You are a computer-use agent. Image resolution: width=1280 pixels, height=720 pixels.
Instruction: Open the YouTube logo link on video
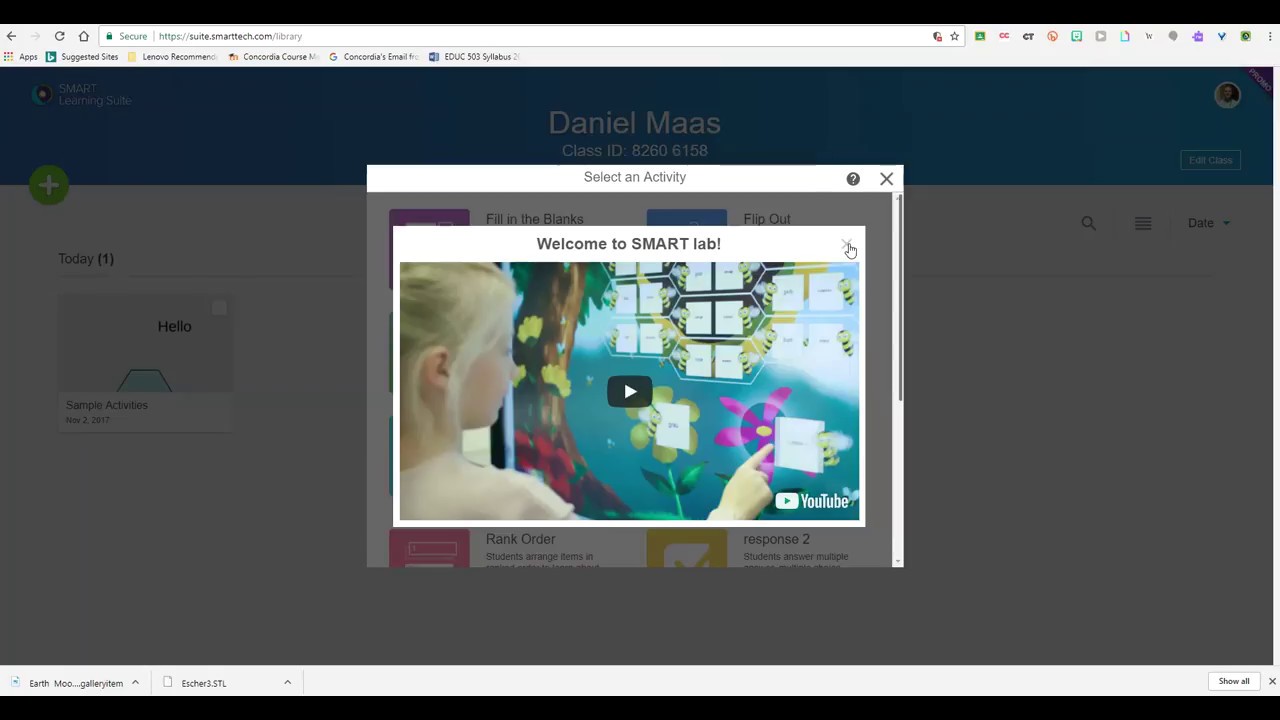pyautogui.click(x=812, y=501)
